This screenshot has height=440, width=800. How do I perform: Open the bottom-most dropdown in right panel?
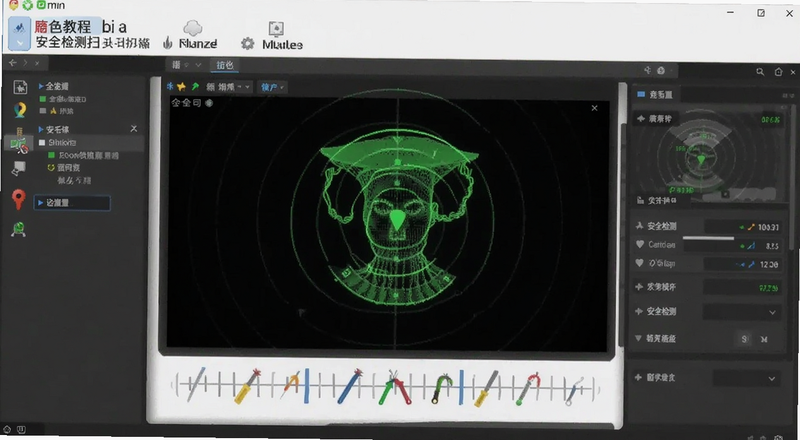point(746,378)
